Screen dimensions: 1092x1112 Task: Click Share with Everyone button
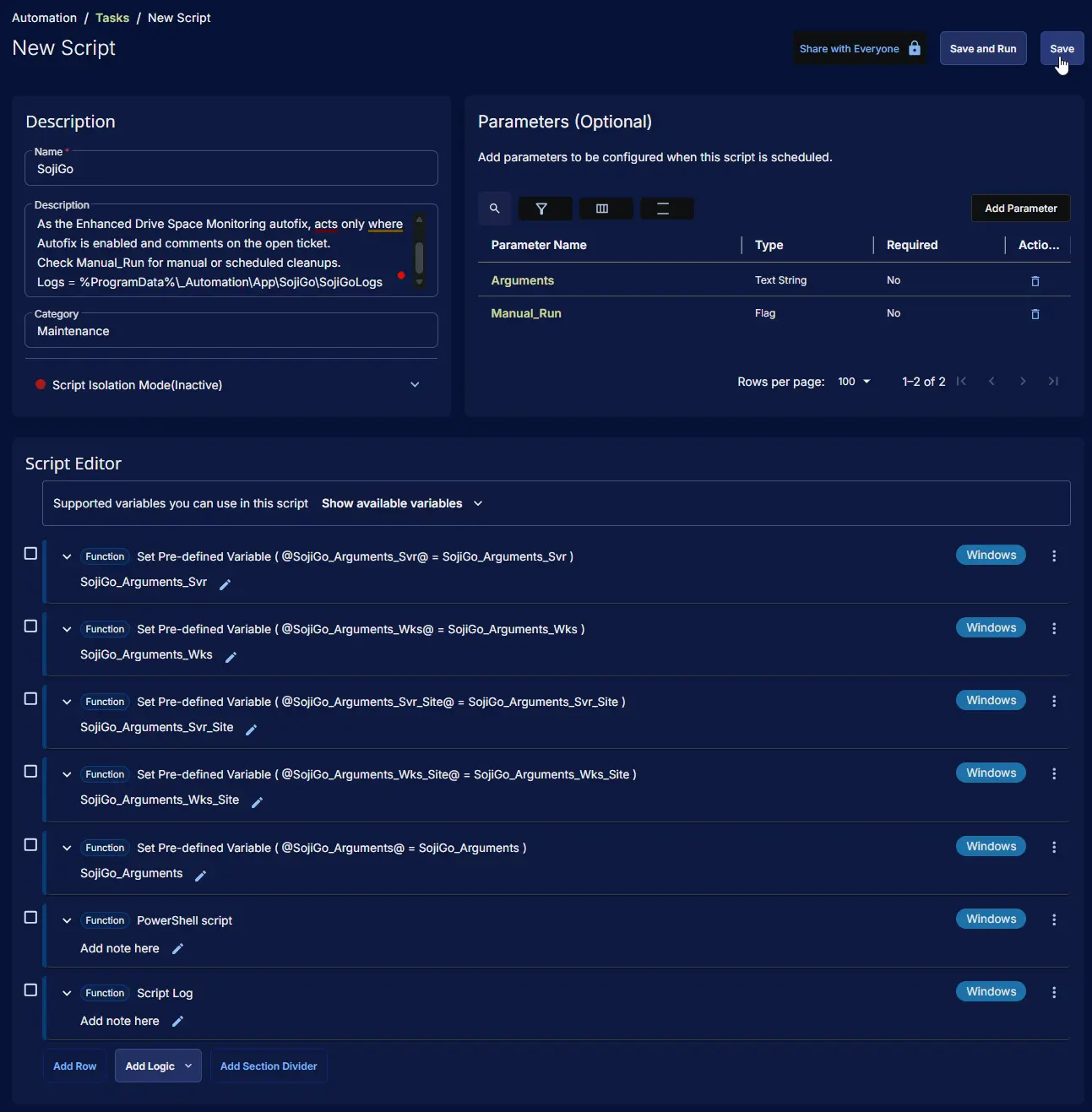[x=860, y=49]
